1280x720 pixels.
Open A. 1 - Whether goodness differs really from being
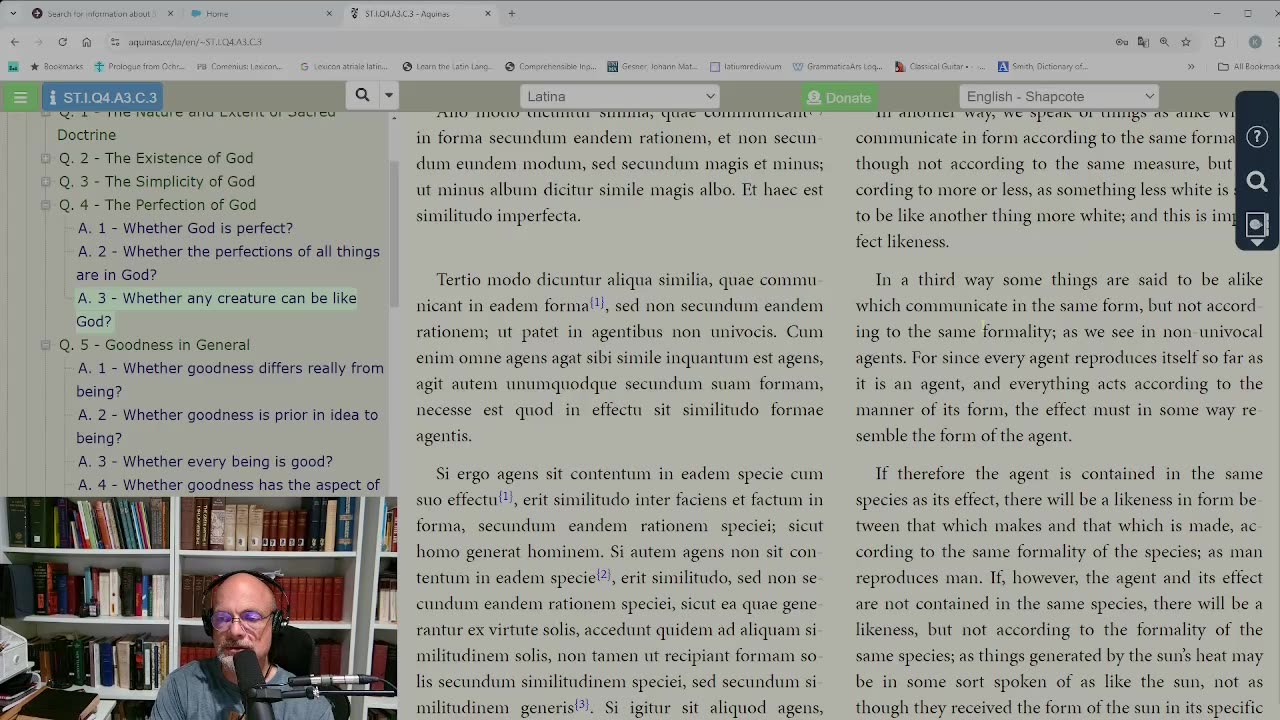[230, 379]
